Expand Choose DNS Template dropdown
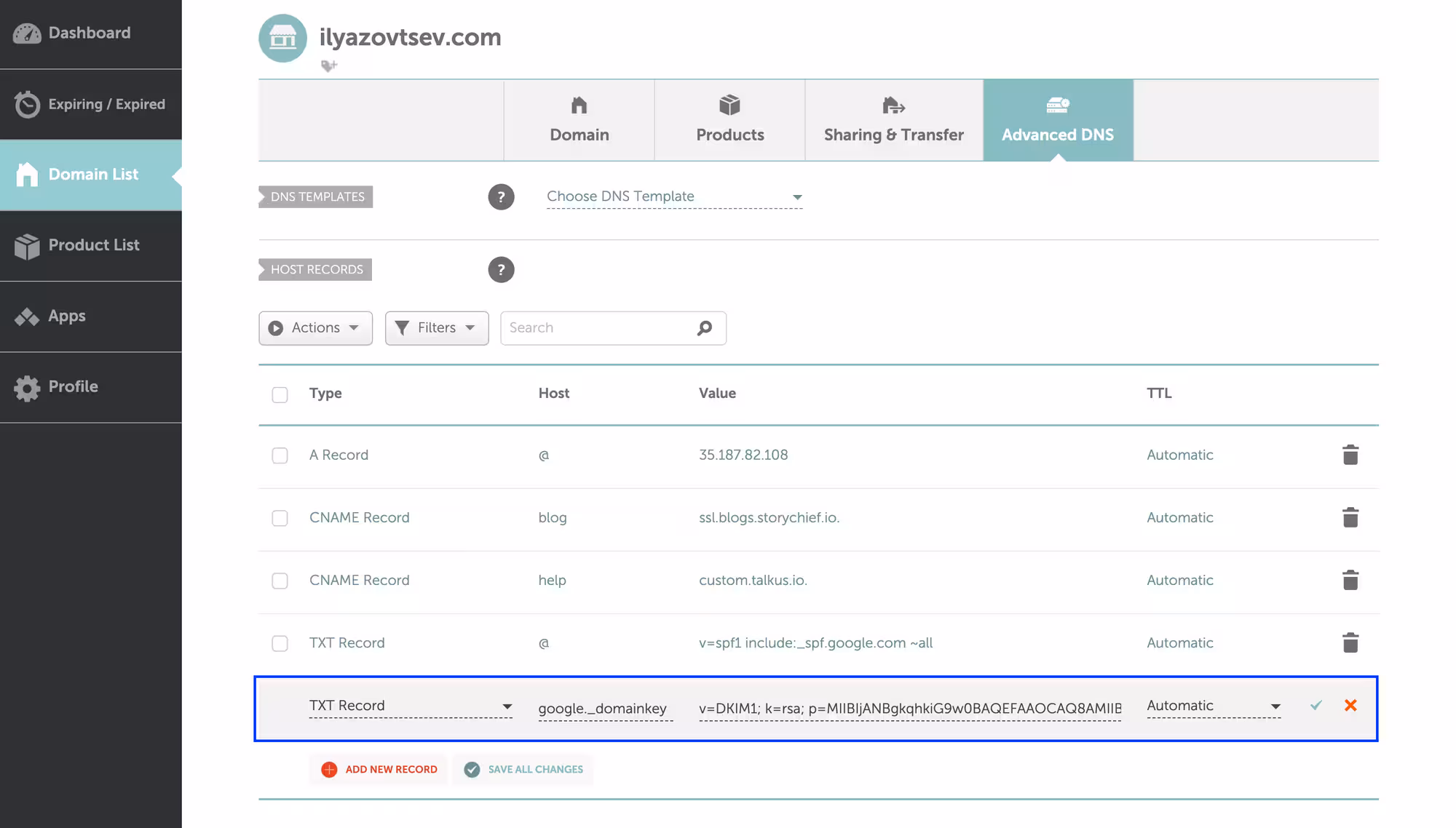This screenshot has height=828, width=1456. pyautogui.click(x=674, y=196)
